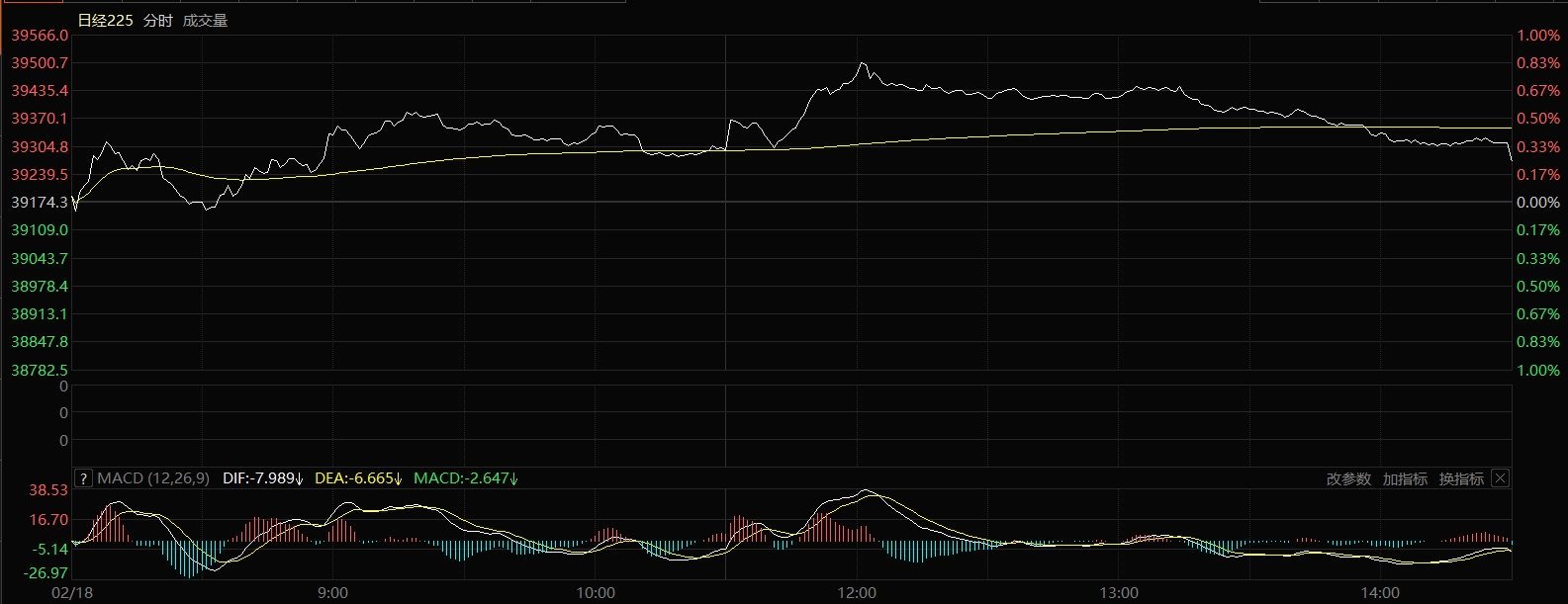Click the 10:00 marker on time axis
1568x604 pixels.
coord(596,593)
